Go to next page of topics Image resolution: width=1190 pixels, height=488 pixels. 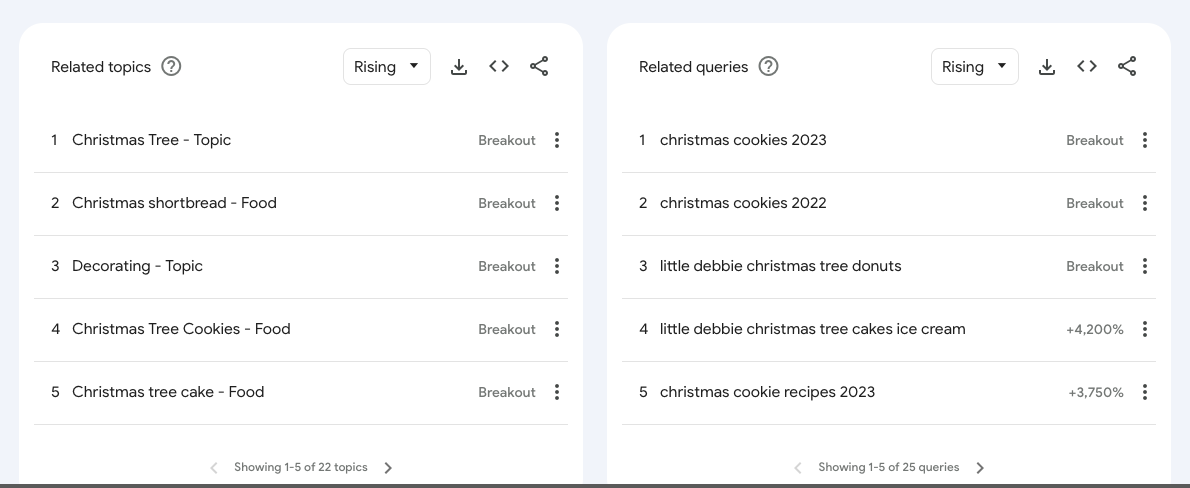point(389,468)
